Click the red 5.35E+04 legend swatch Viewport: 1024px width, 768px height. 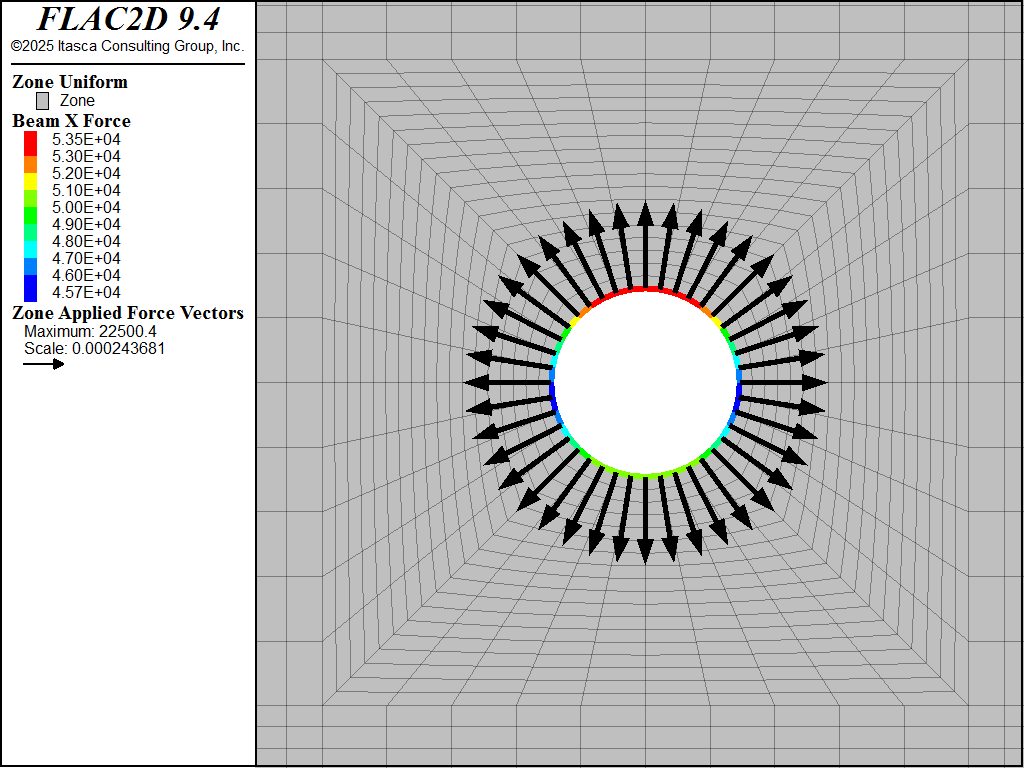click(30, 144)
